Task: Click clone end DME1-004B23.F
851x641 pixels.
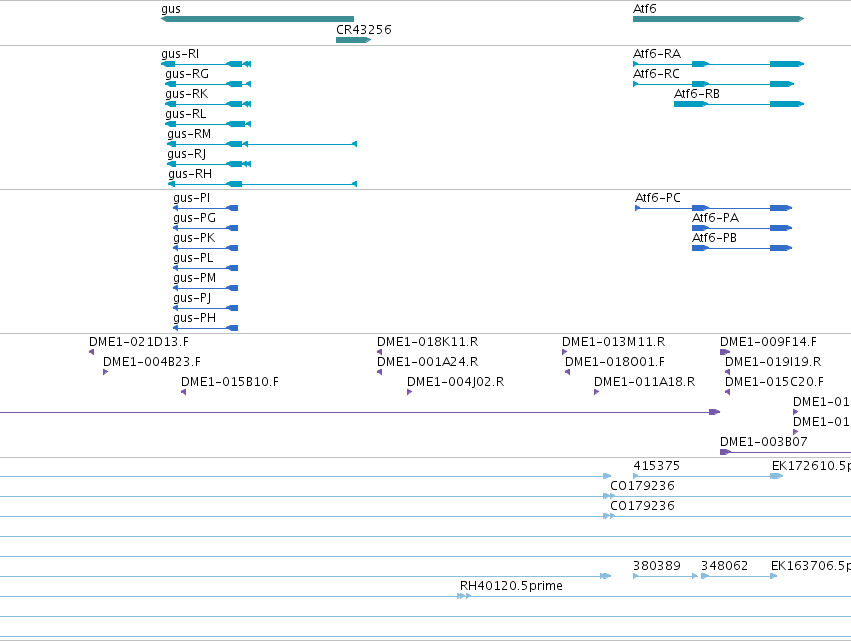Action: 105,372
